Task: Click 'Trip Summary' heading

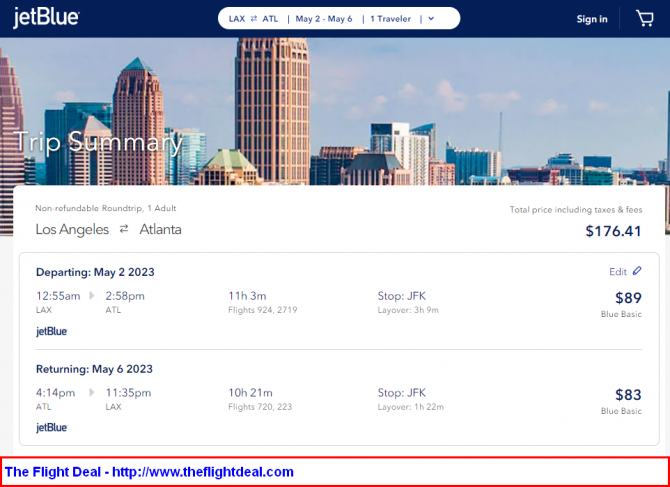Action: point(98,141)
